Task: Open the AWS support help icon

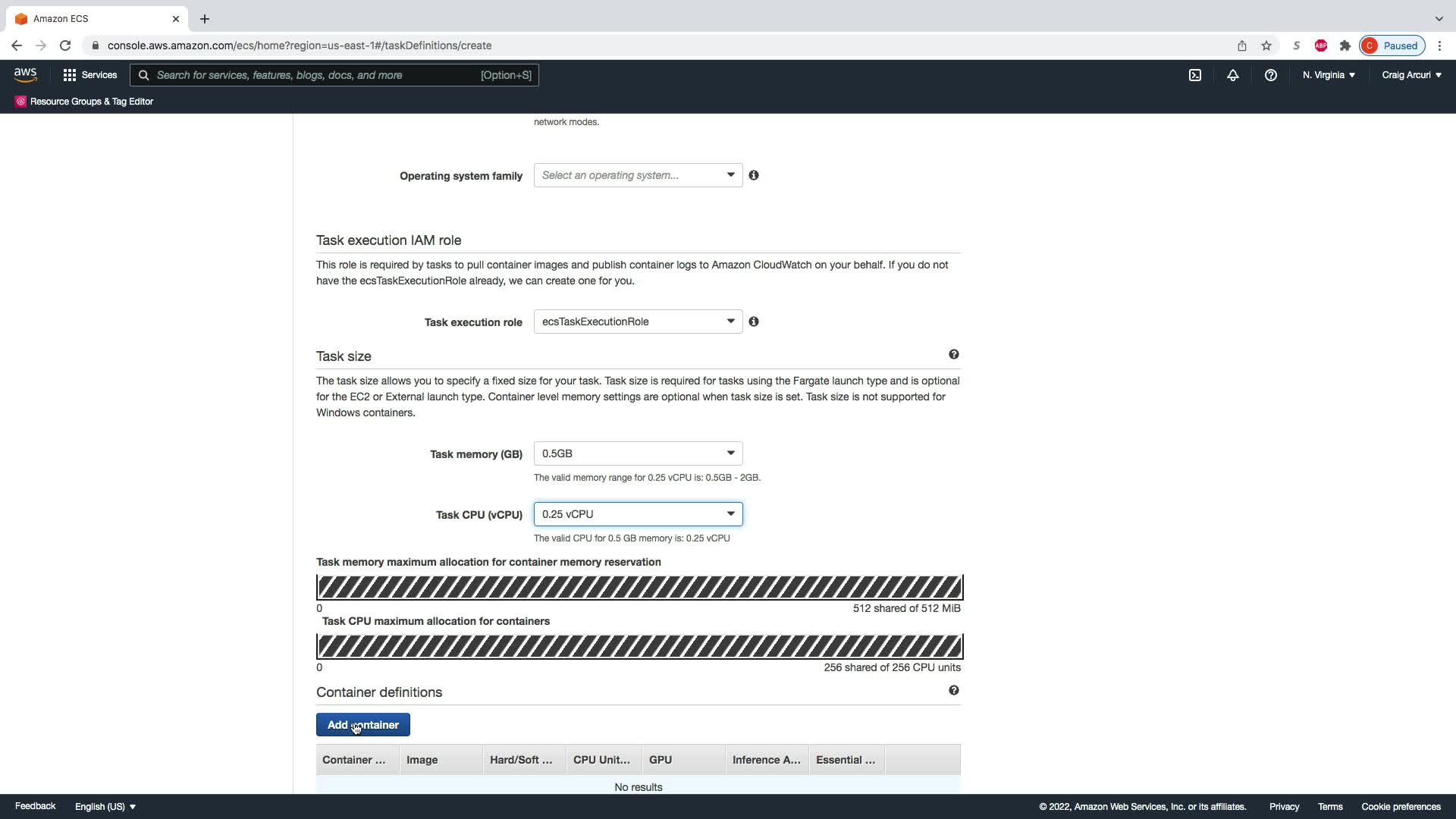Action: [1271, 75]
